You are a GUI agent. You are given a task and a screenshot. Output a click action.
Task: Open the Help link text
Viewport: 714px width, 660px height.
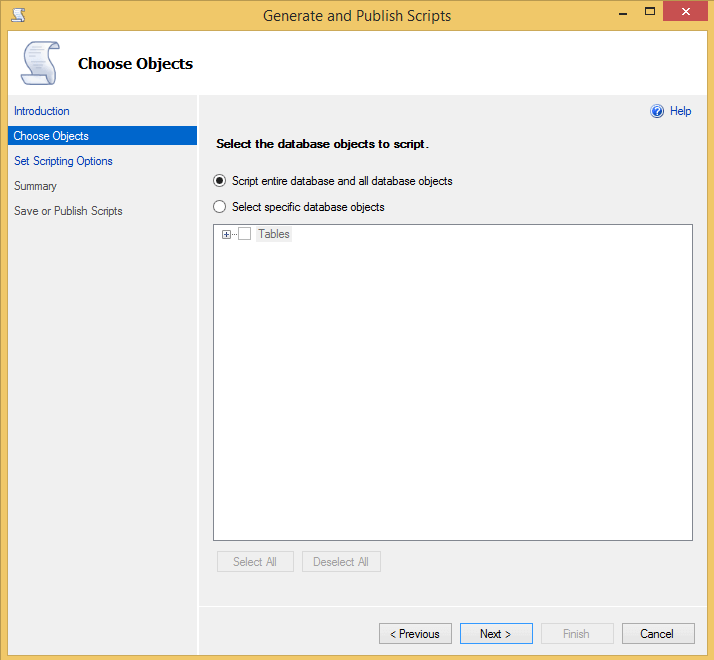click(680, 112)
